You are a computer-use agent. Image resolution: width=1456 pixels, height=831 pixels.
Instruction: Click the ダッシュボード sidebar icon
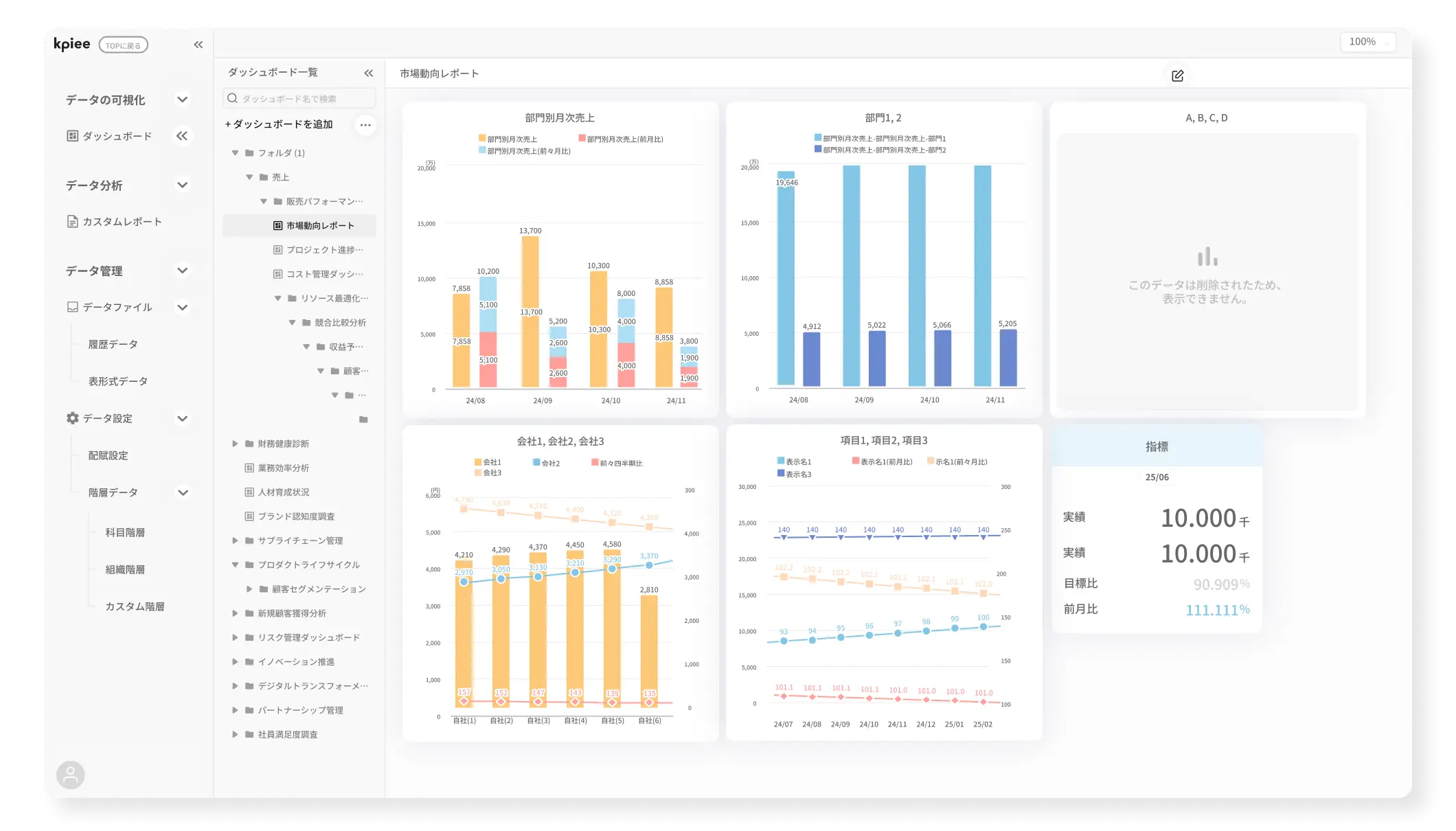(72, 136)
